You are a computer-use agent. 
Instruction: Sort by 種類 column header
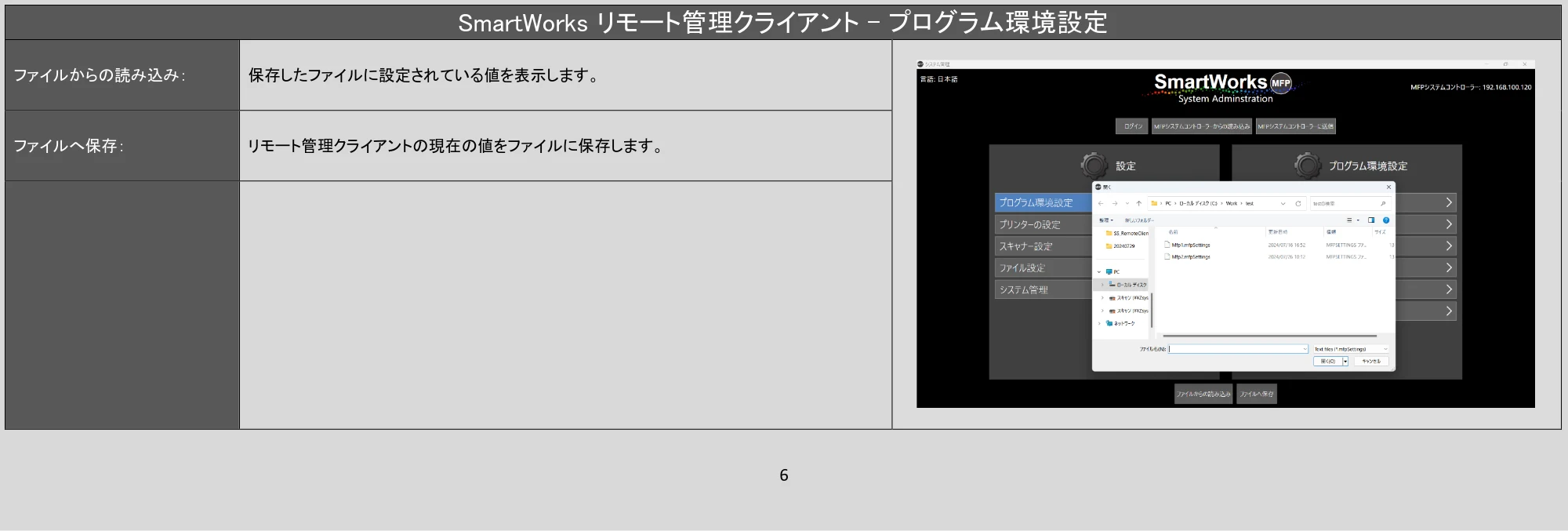pos(1331,232)
